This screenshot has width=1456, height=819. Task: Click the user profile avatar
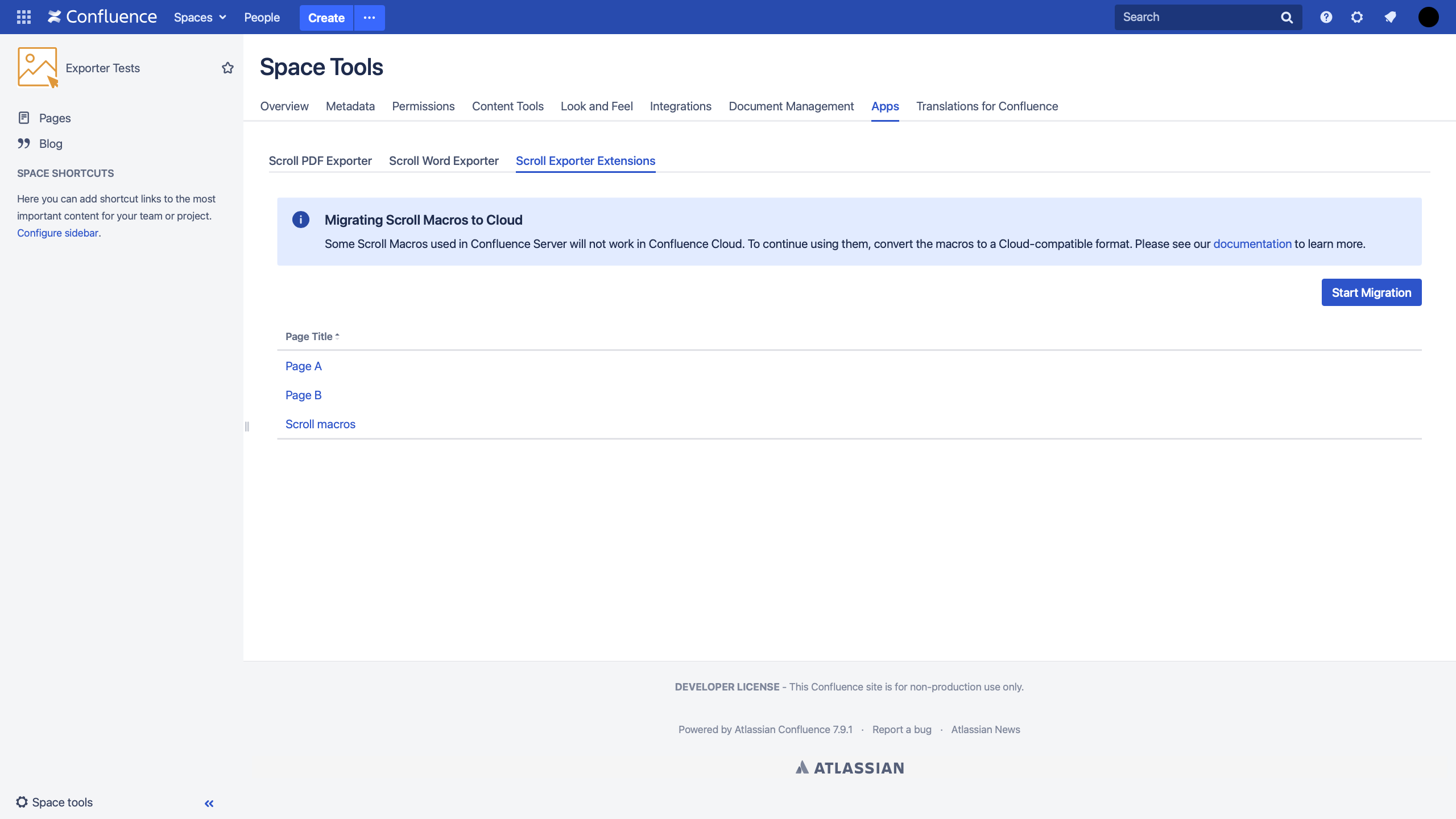click(1428, 17)
